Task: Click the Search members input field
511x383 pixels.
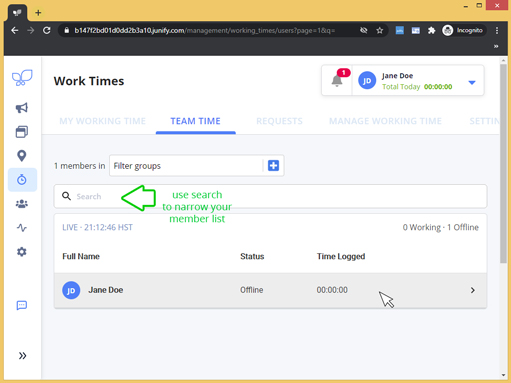Action: click(x=270, y=196)
